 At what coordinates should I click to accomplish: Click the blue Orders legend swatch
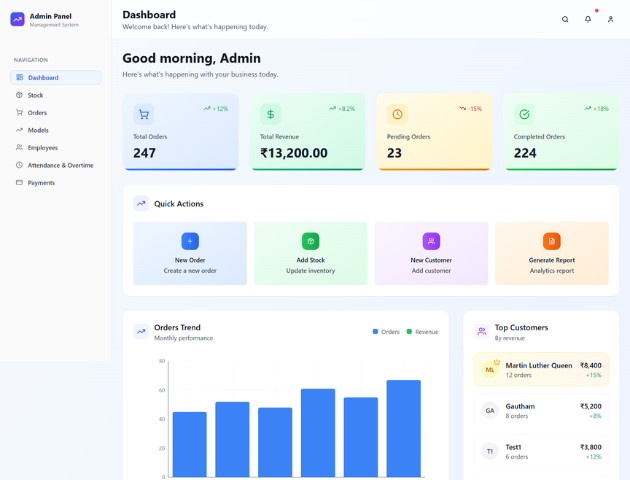(375, 332)
